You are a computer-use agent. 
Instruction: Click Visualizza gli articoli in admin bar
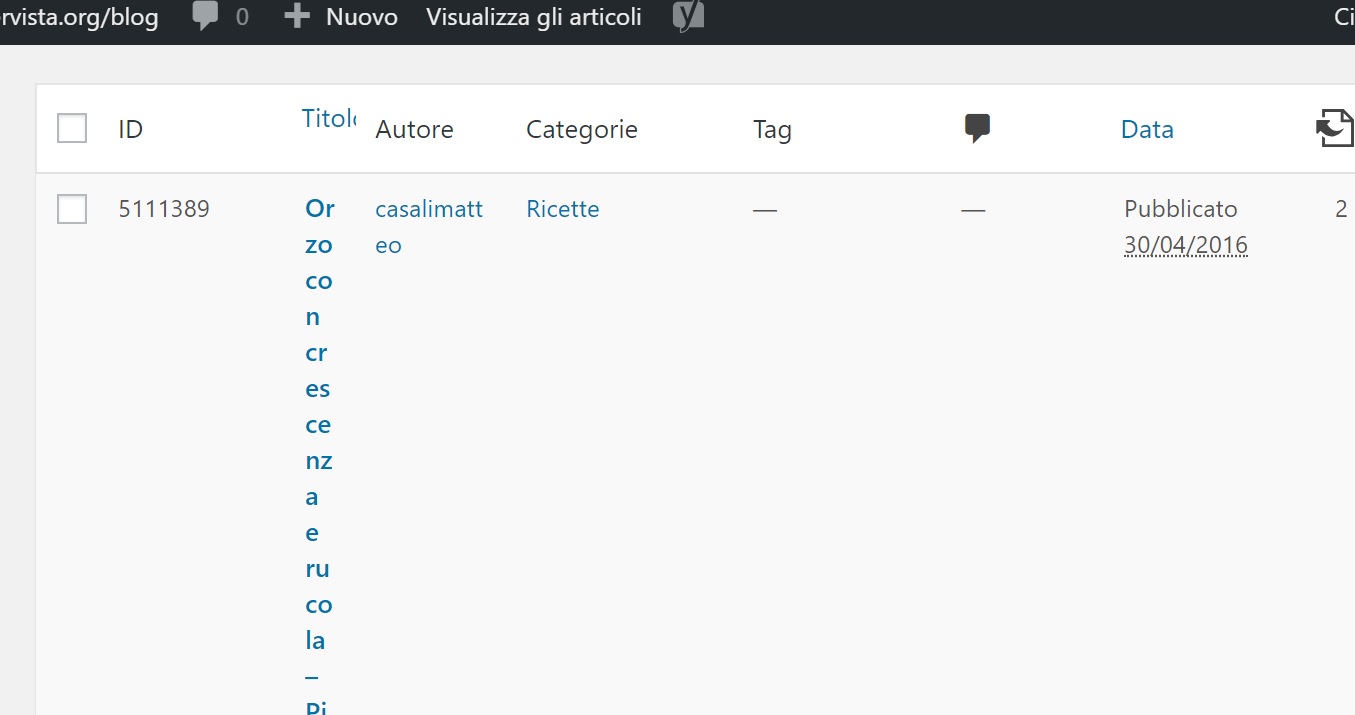pyautogui.click(x=534, y=17)
